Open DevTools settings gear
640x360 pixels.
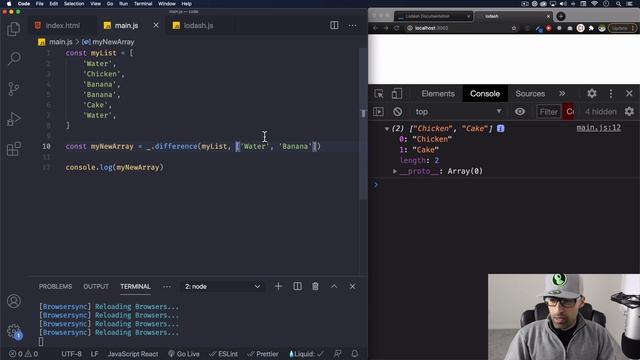pyautogui.click(x=592, y=93)
